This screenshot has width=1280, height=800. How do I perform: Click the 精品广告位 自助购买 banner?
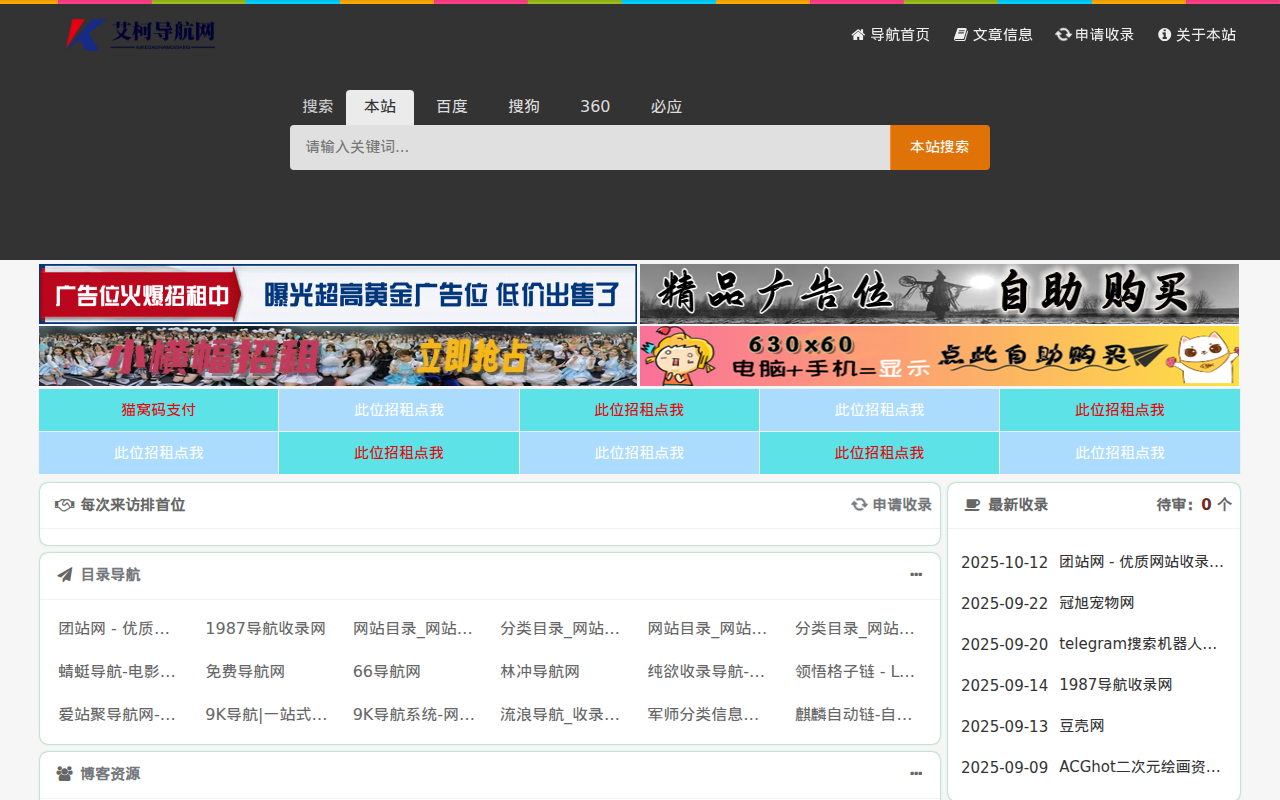point(939,294)
